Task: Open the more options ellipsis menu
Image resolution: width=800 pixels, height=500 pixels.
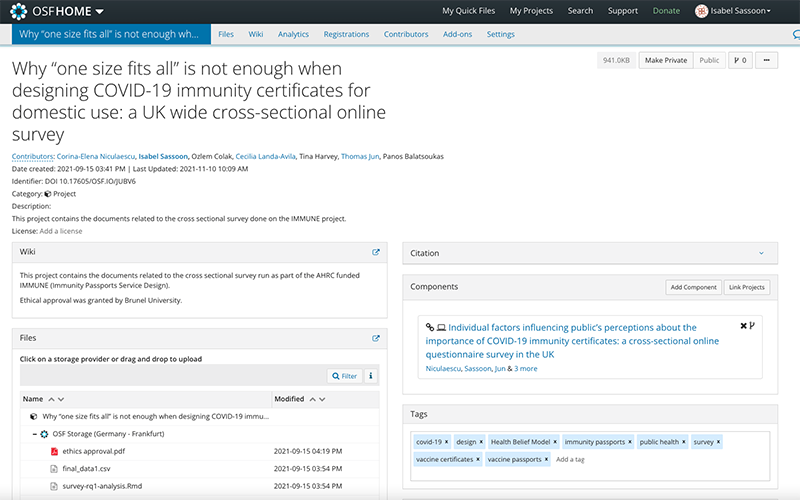Action: tap(766, 60)
